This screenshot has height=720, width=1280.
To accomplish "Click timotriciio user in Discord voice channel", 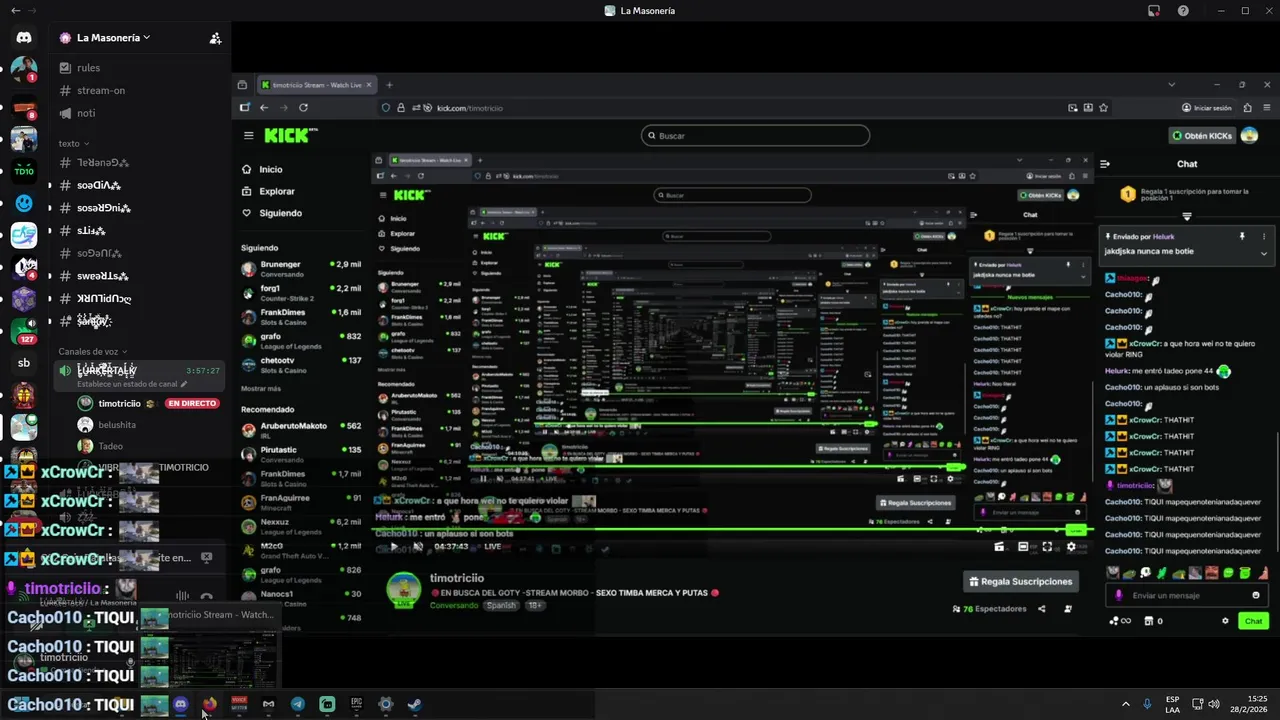I will pos(148,403).
